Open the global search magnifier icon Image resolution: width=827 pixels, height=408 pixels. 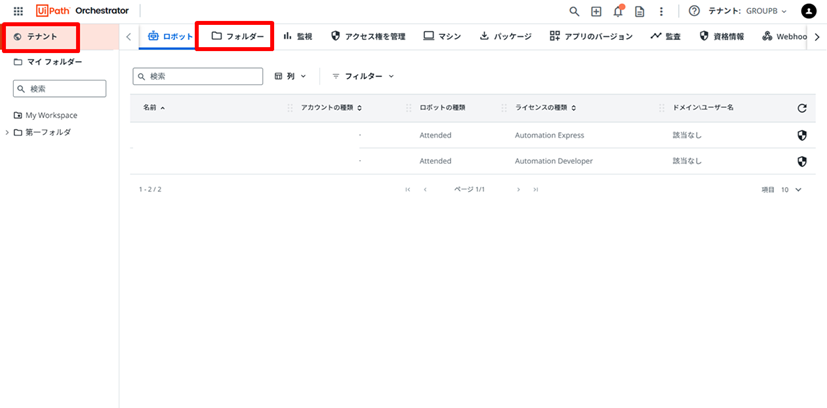[x=574, y=11]
